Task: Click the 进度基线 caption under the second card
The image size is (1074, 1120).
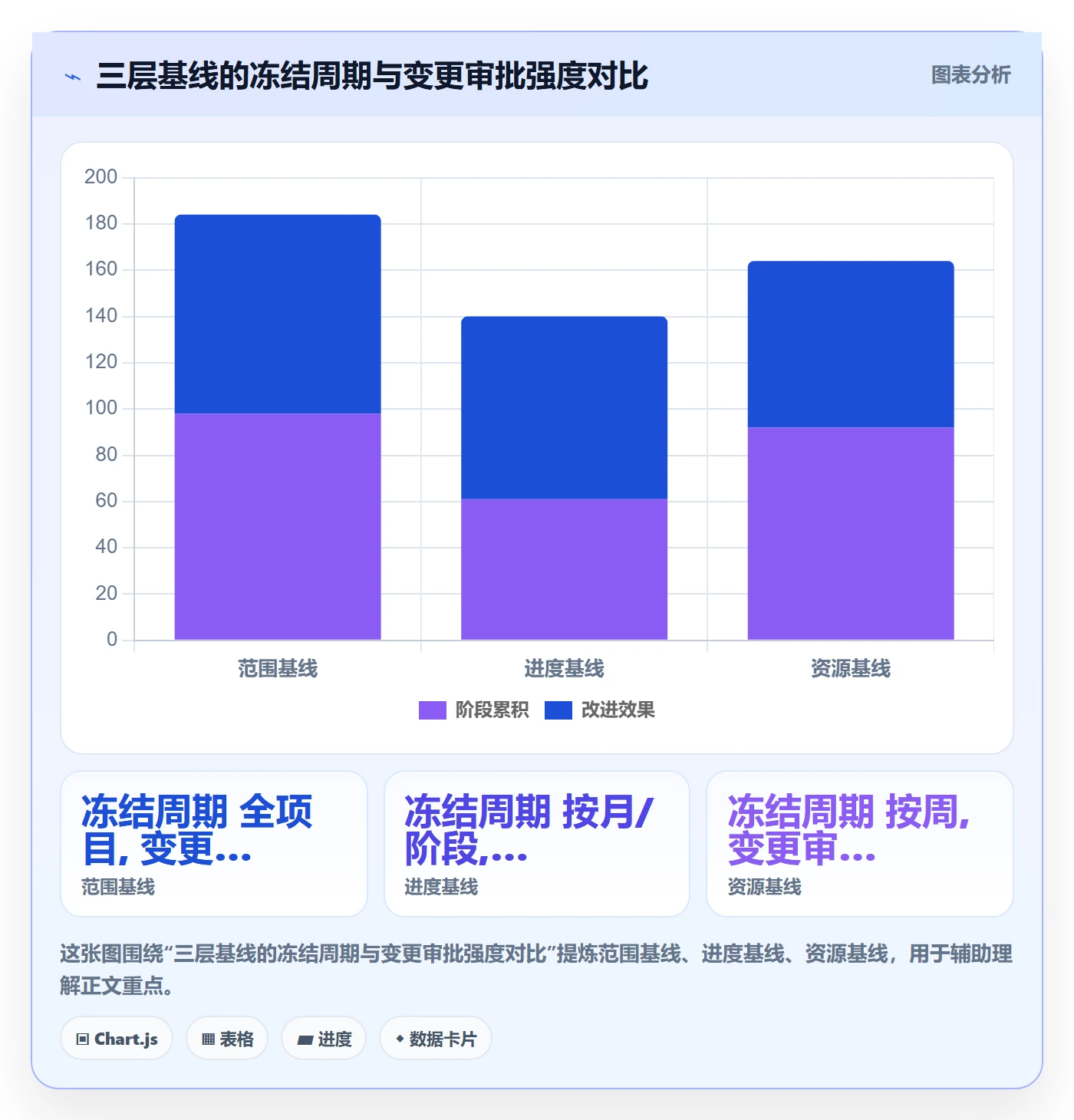Action: click(x=441, y=888)
